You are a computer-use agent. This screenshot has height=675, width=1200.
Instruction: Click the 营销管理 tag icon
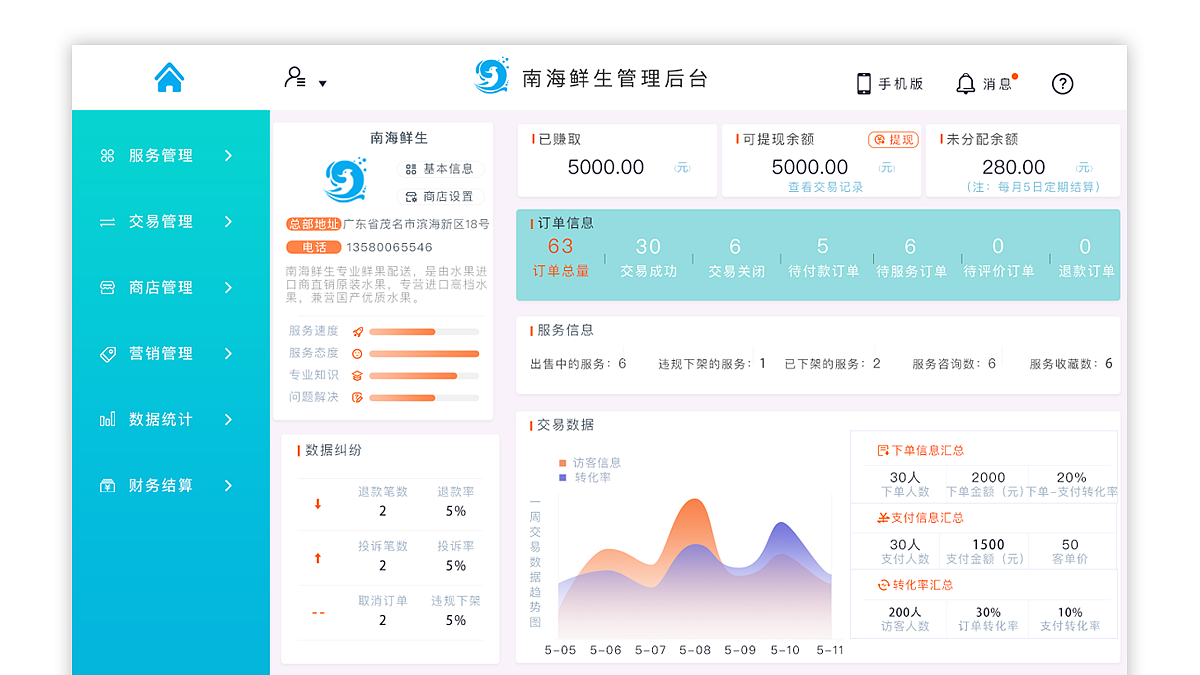point(107,353)
